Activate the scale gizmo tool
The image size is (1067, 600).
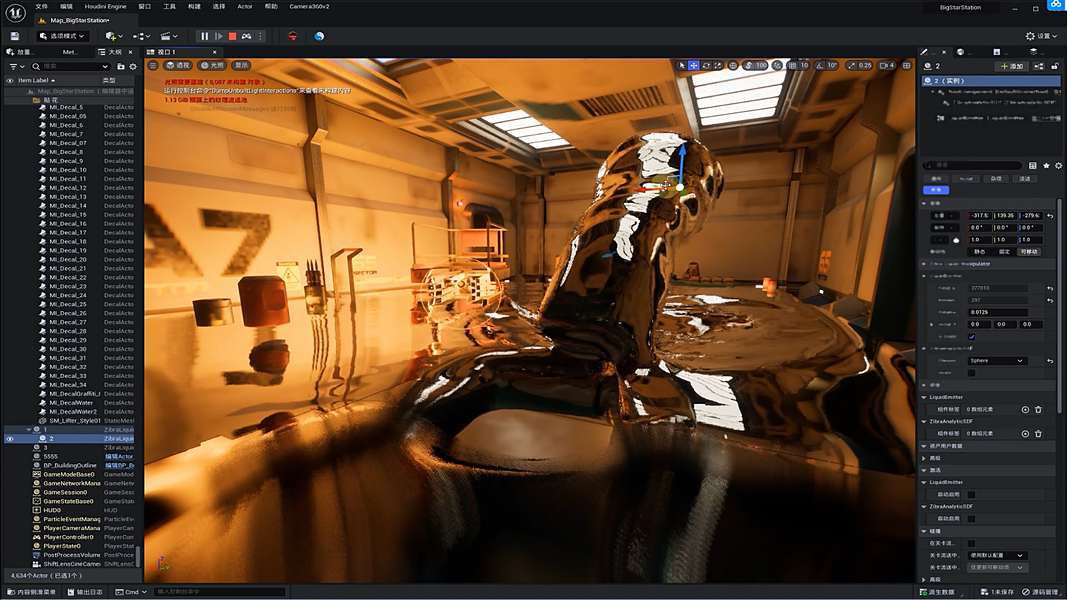[717, 65]
